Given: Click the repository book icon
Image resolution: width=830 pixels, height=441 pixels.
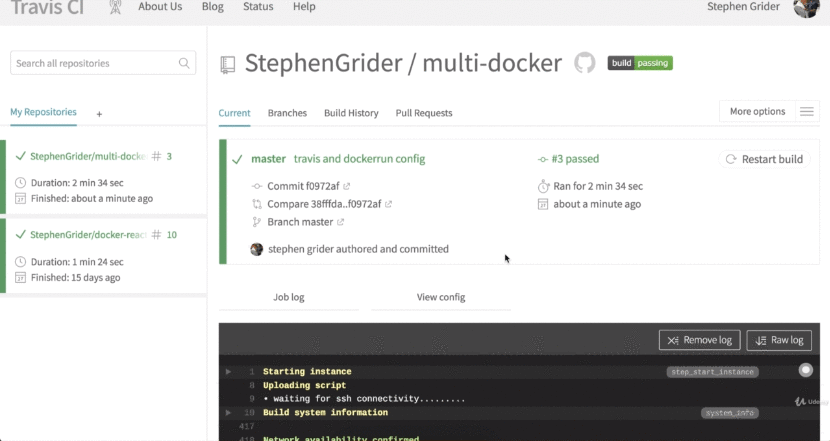Looking at the screenshot, I should 228,65.
